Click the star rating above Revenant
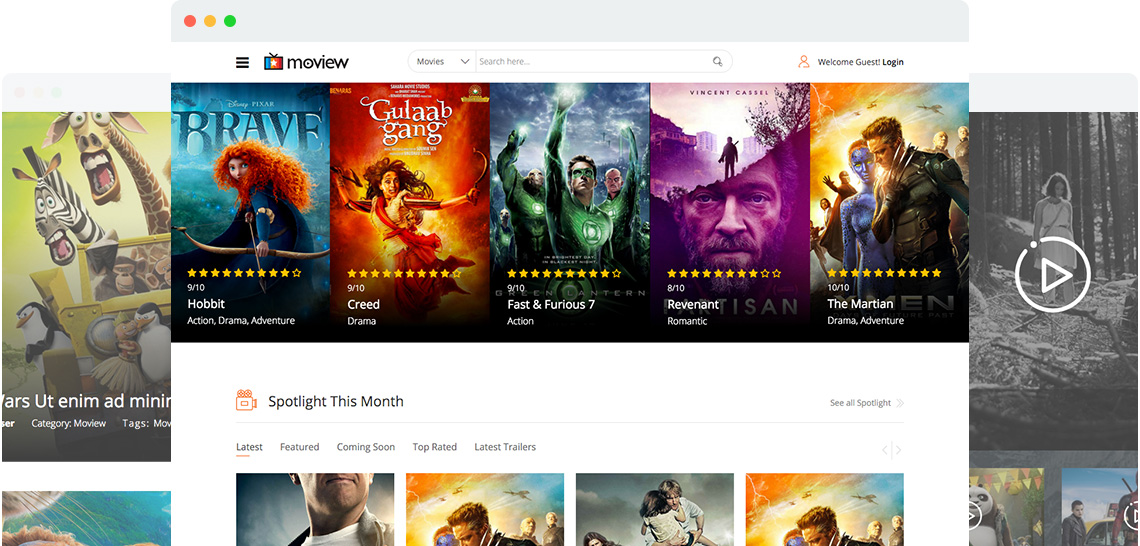Screen dimensions: 1140x546 [724, 273]
